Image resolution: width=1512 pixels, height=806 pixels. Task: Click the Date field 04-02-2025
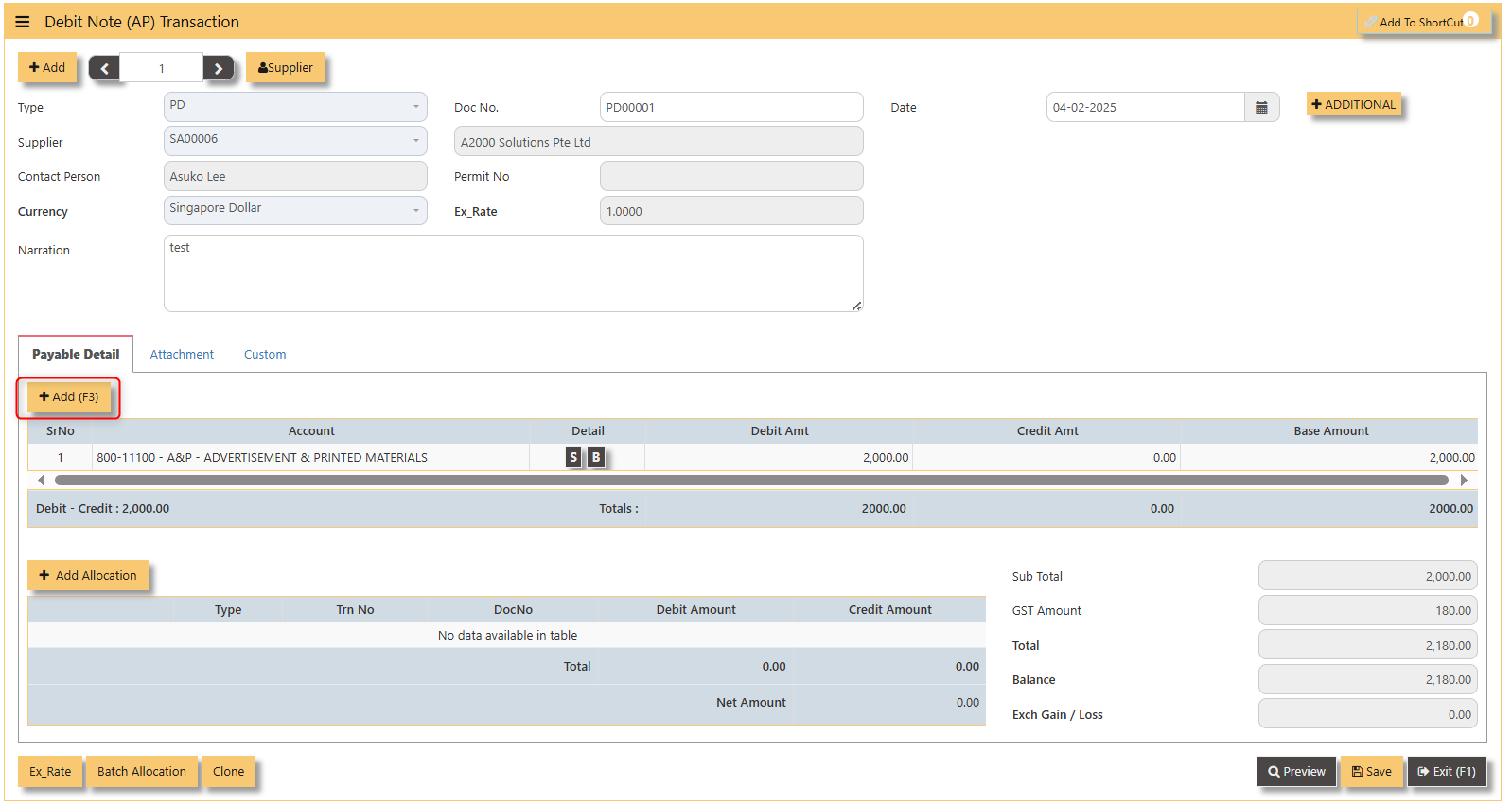1145,107
